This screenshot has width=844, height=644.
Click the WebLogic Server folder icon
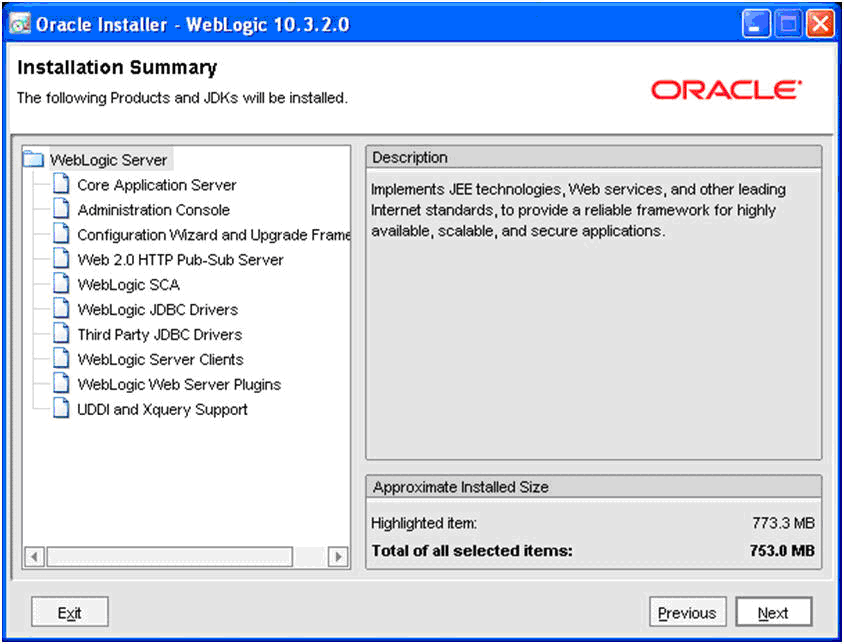[x=33, y=160]
